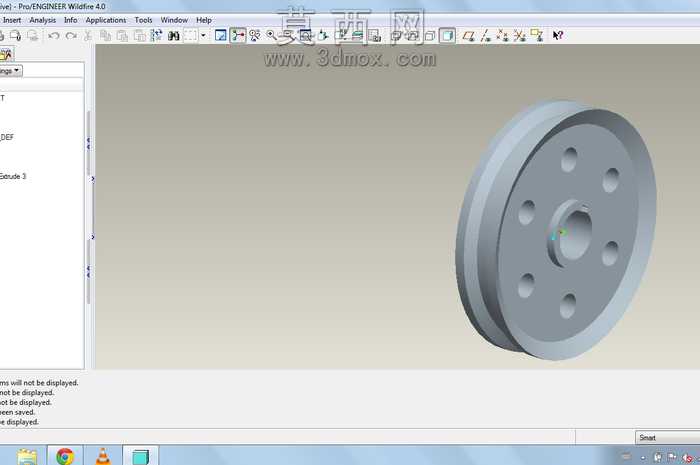Toggle datum planes display
Screen dimensions: 700x465
(468, 36)
